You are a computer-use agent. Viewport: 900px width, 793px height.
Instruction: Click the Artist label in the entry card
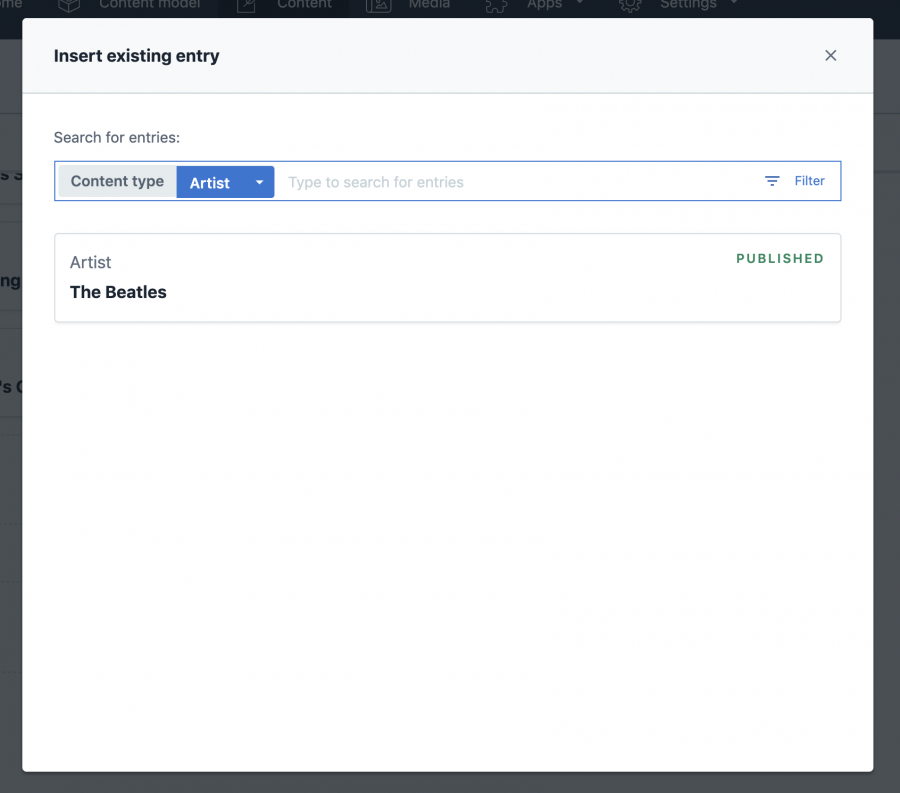coord(90,262)
